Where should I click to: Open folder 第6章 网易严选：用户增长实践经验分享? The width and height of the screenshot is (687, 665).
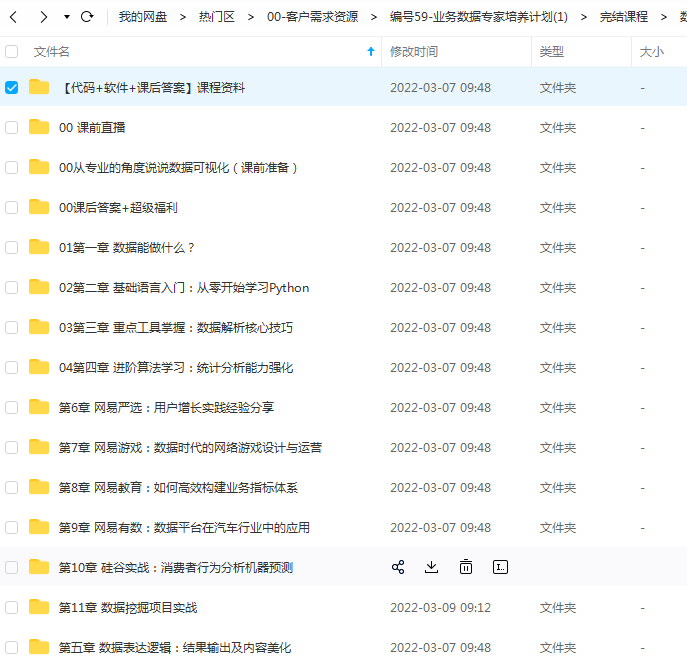[x=166, y=407]
